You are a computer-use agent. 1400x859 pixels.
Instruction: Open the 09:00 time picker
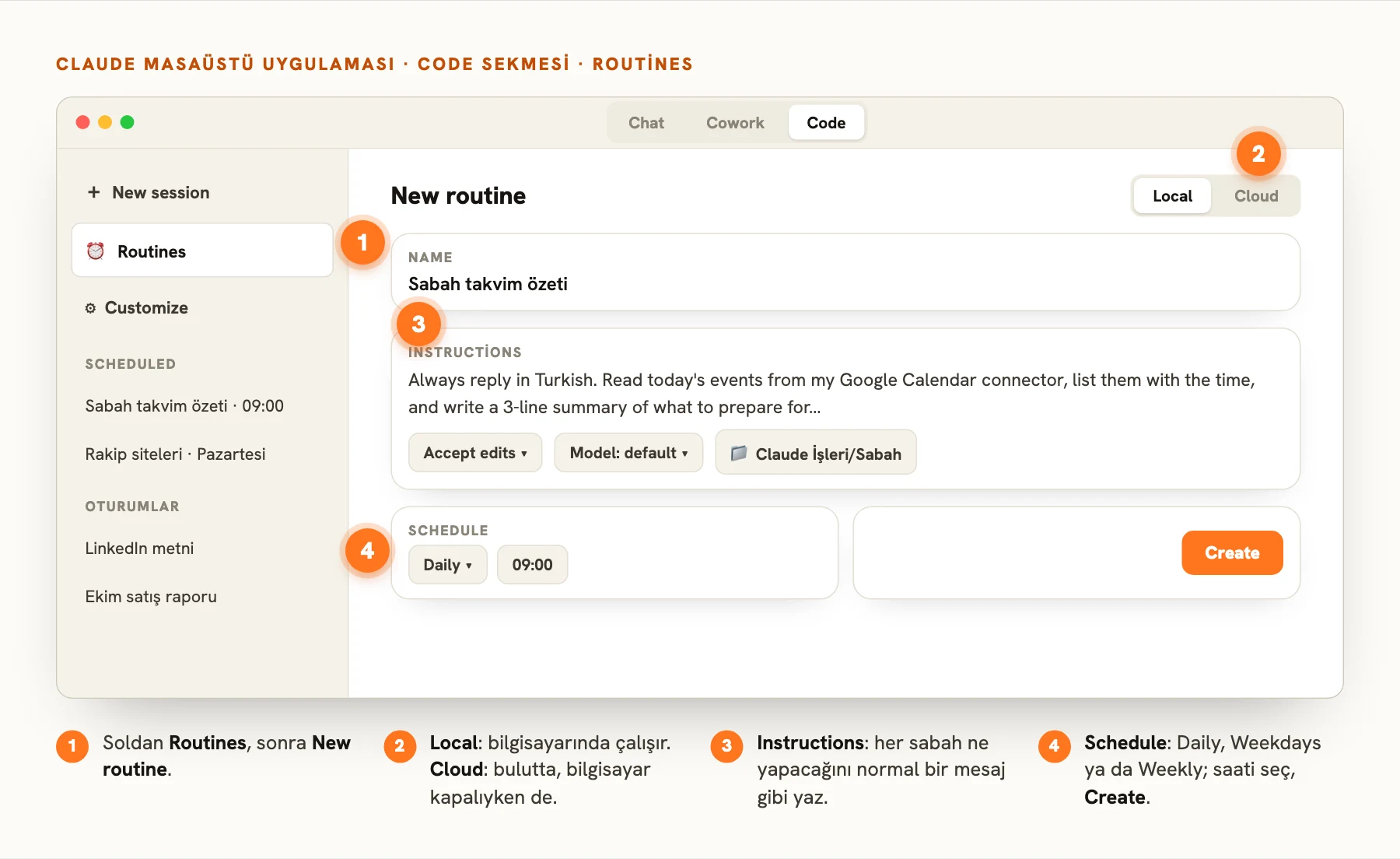point(533,565)
